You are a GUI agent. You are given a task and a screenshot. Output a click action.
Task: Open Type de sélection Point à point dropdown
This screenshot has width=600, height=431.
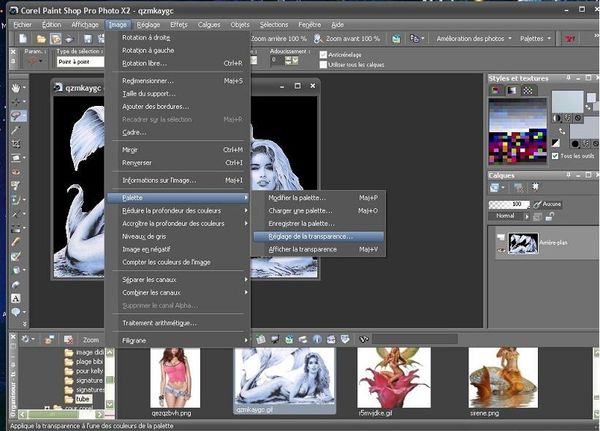click(80, 62)
